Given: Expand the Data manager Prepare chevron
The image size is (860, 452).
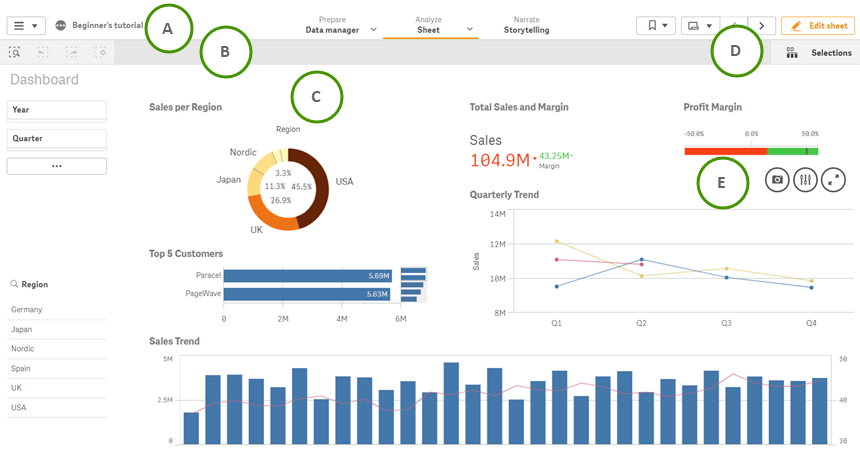Looking at the screenshot, I should click(374, 30).
